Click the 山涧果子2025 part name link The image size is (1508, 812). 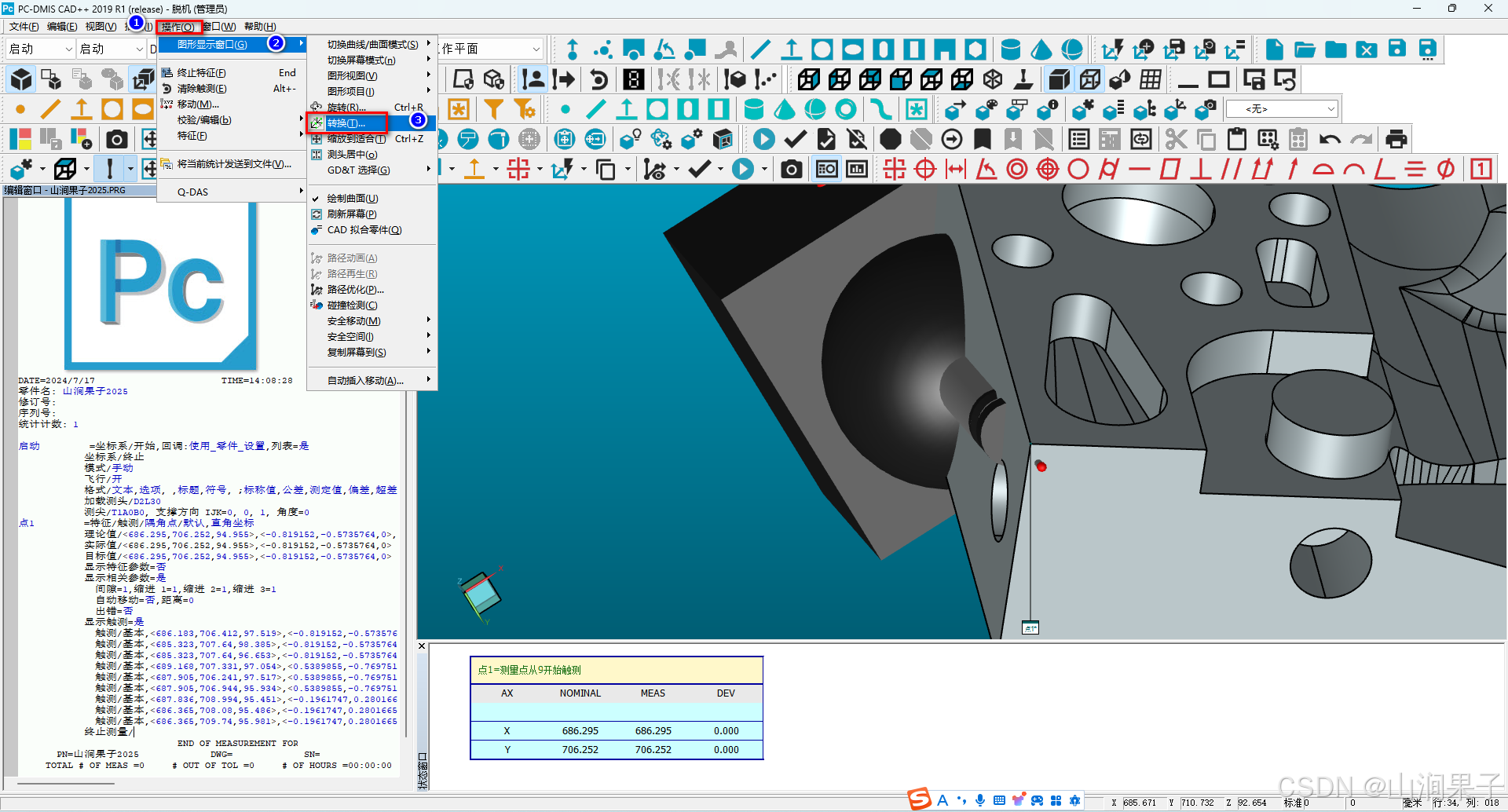(x=95, y=391)
